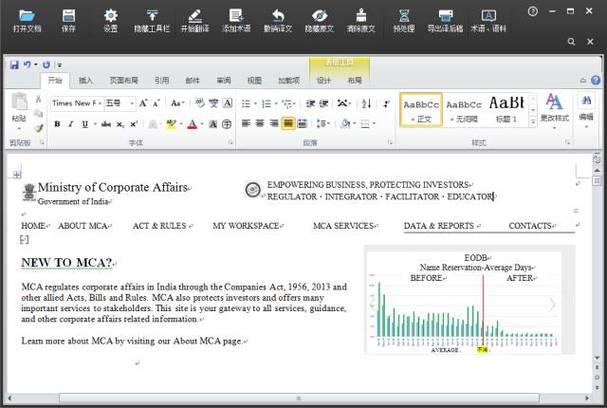This screenshot has width=607, height=408.
Task: Switch to the Insert ribbon tab
Action: pyautogui.click(x=86, y=80)
